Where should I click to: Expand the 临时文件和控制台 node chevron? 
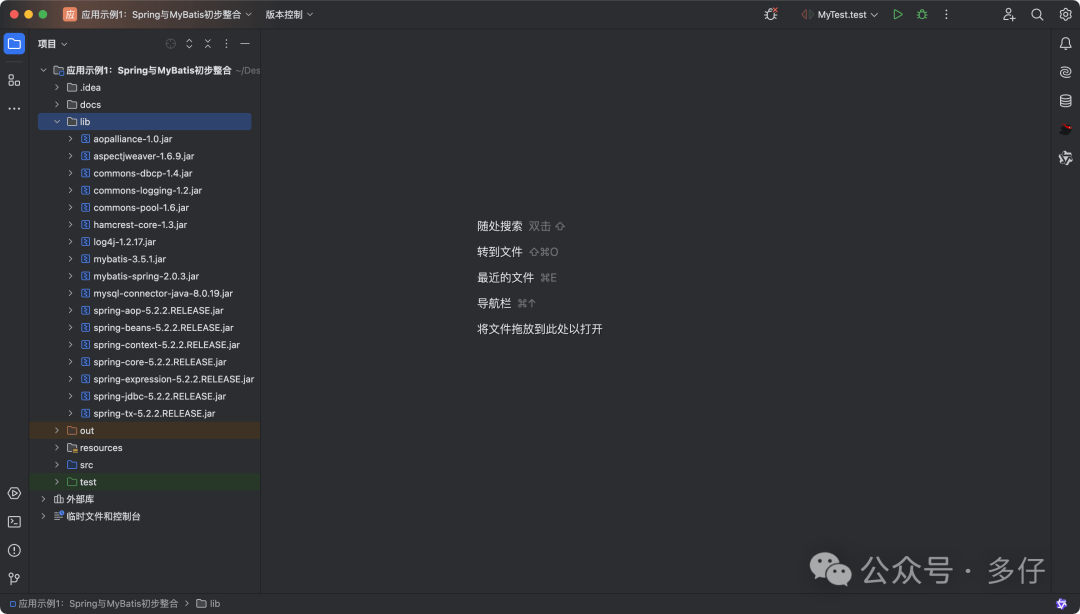(x=43, y=516)
